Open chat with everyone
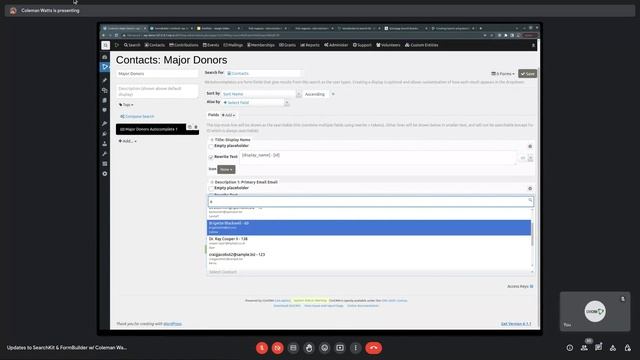The height and width of the screenshot is (360, 640). pos(598,347)
